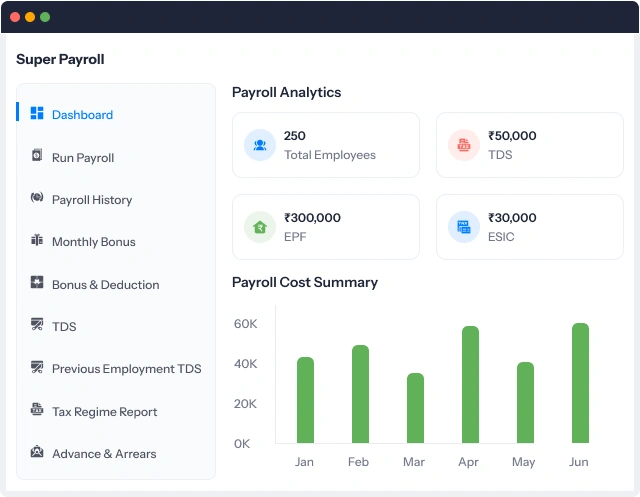
Task: Go to Advance & Arrears
Action: pos(104,453)
